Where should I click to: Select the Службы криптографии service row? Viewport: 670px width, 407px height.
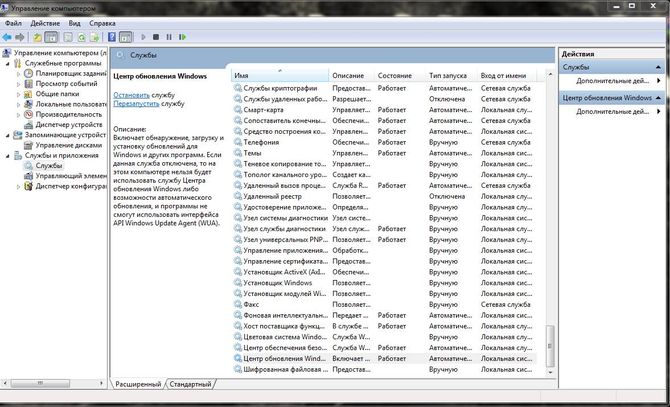tap(384, 88)
